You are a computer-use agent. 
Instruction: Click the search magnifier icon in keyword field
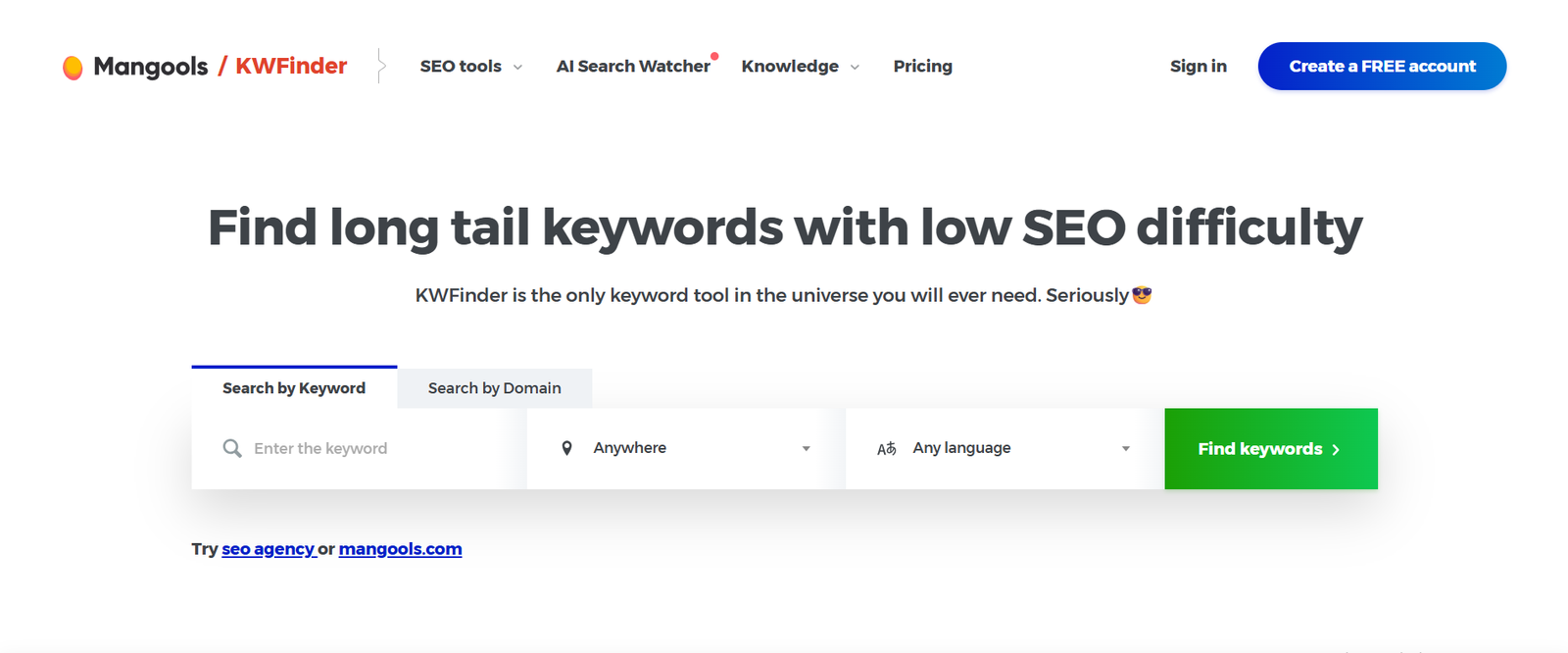click(x=232, y=448)
